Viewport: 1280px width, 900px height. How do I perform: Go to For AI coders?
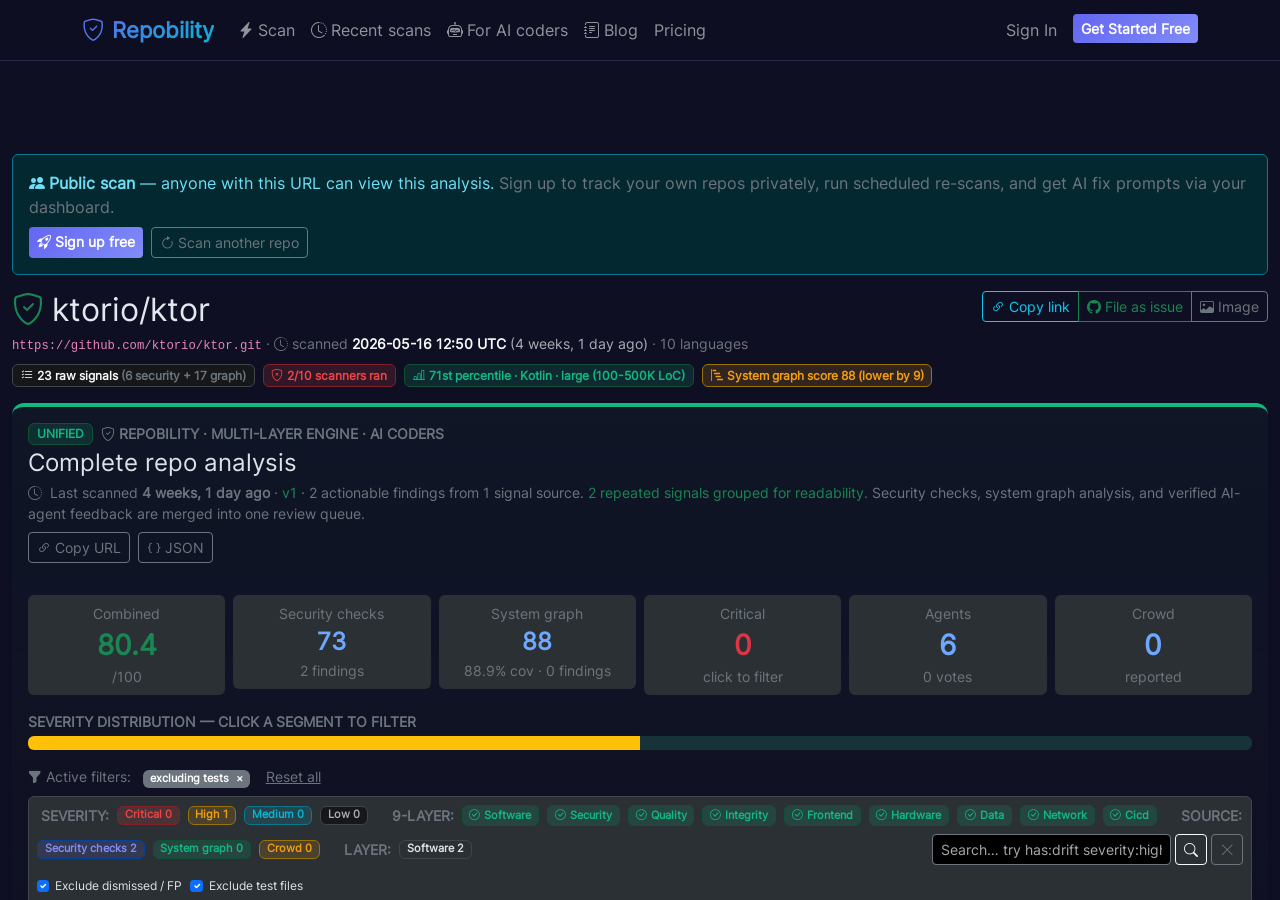click(507, 30)
